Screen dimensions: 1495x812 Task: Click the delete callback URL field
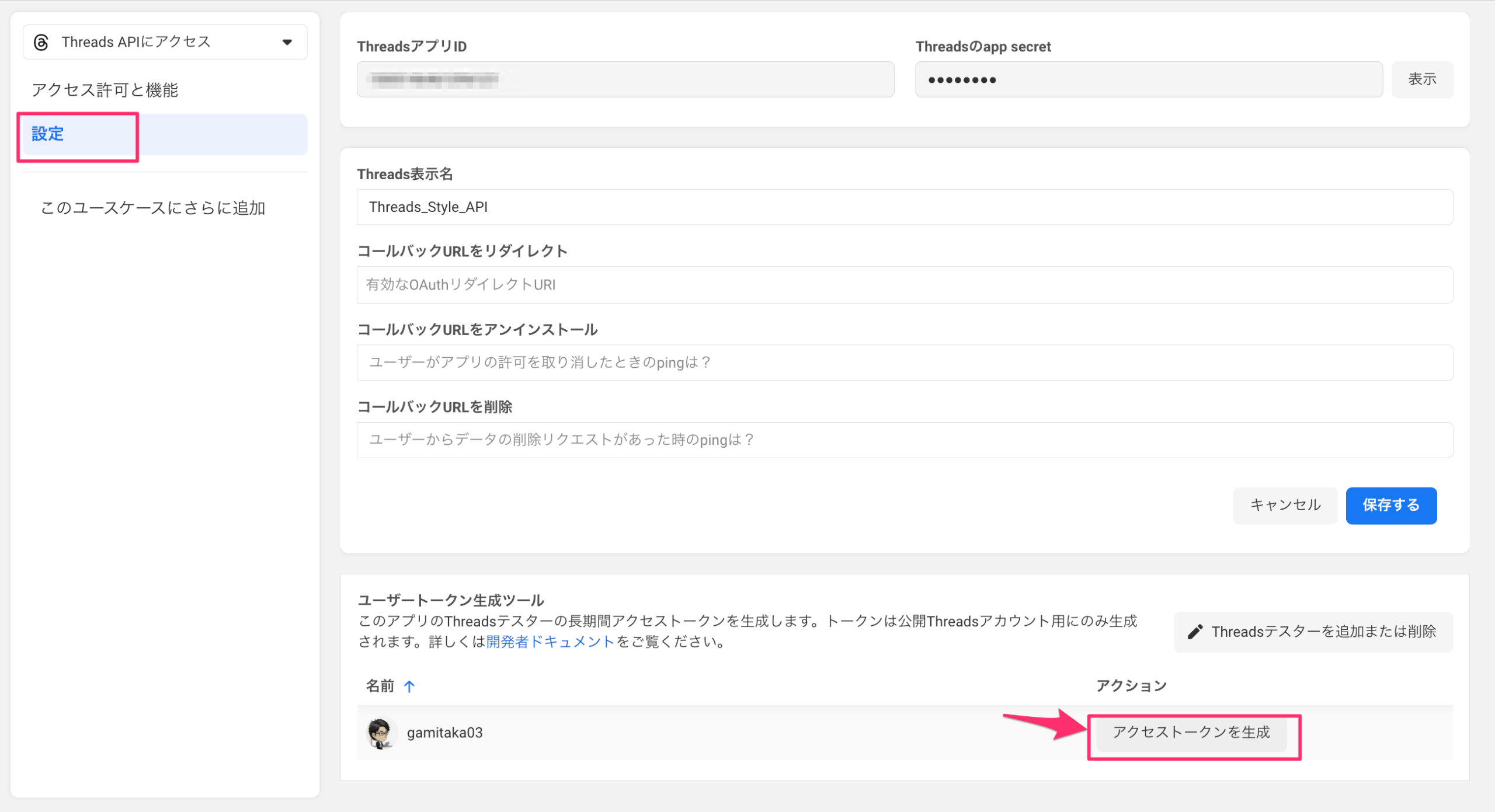point(904,440)
